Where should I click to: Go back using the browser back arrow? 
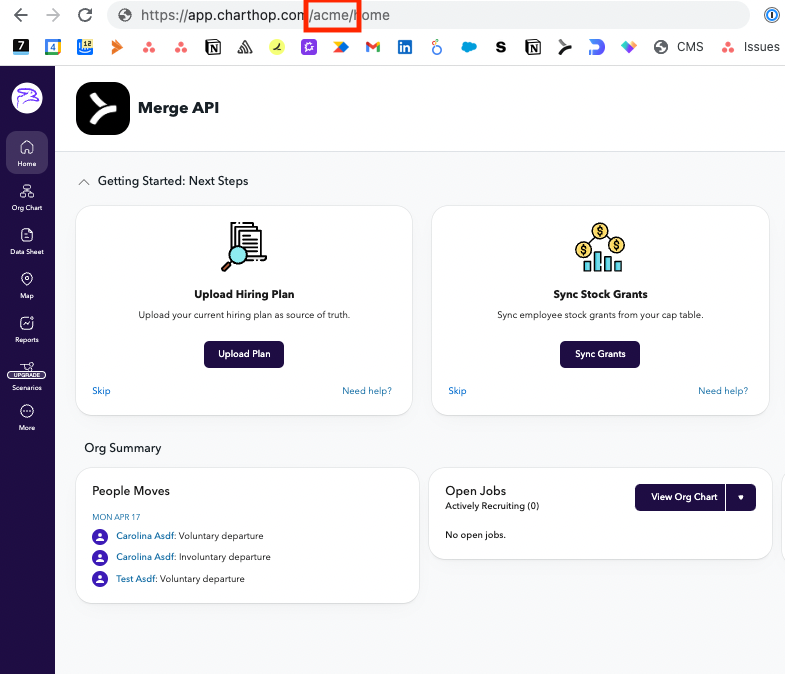coord(21,15)
